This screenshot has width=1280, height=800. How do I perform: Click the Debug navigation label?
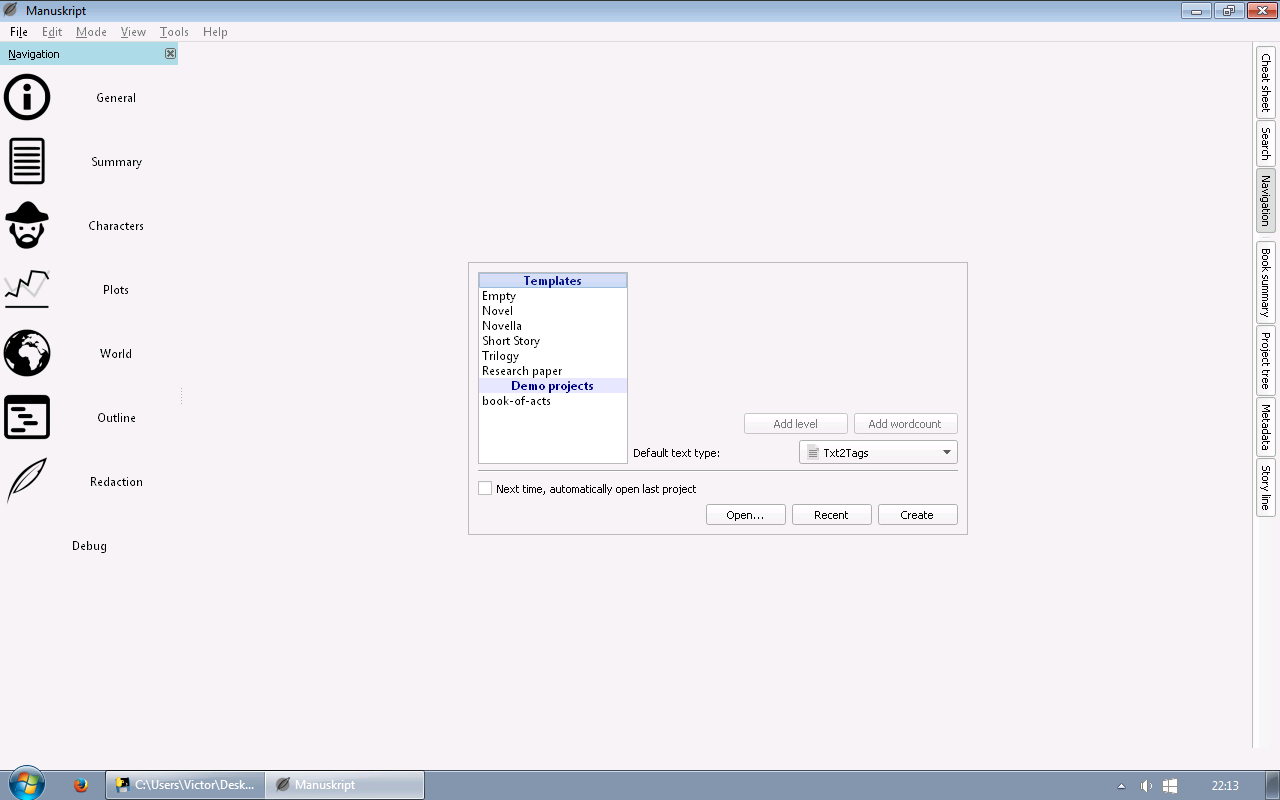coord(89,546)
